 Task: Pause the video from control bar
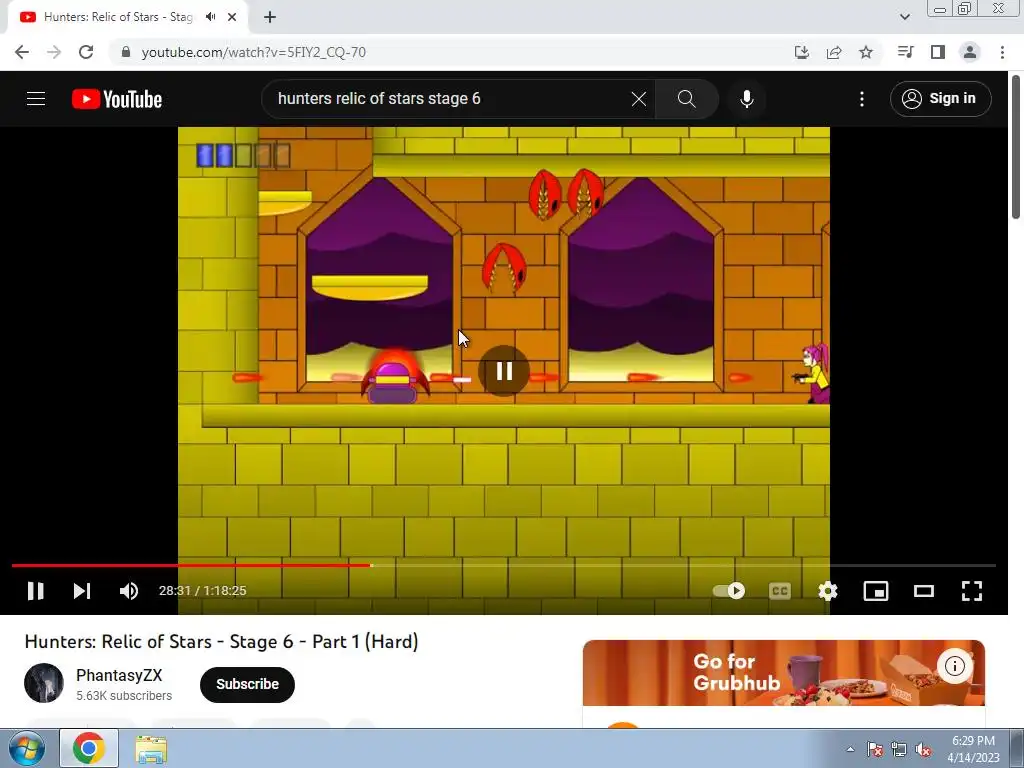[x=36, y=590]
